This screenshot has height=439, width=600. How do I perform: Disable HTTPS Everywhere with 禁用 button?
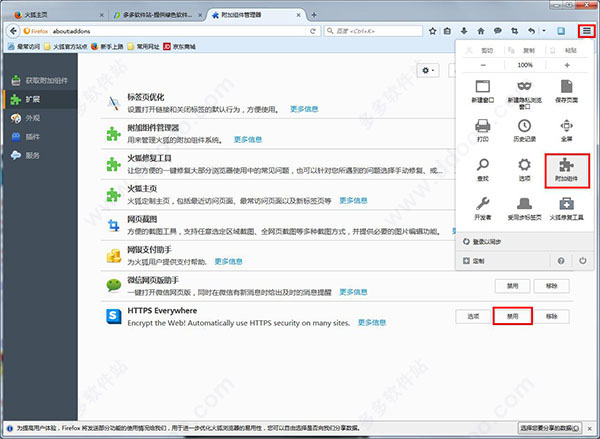click(x=512, y=317)
